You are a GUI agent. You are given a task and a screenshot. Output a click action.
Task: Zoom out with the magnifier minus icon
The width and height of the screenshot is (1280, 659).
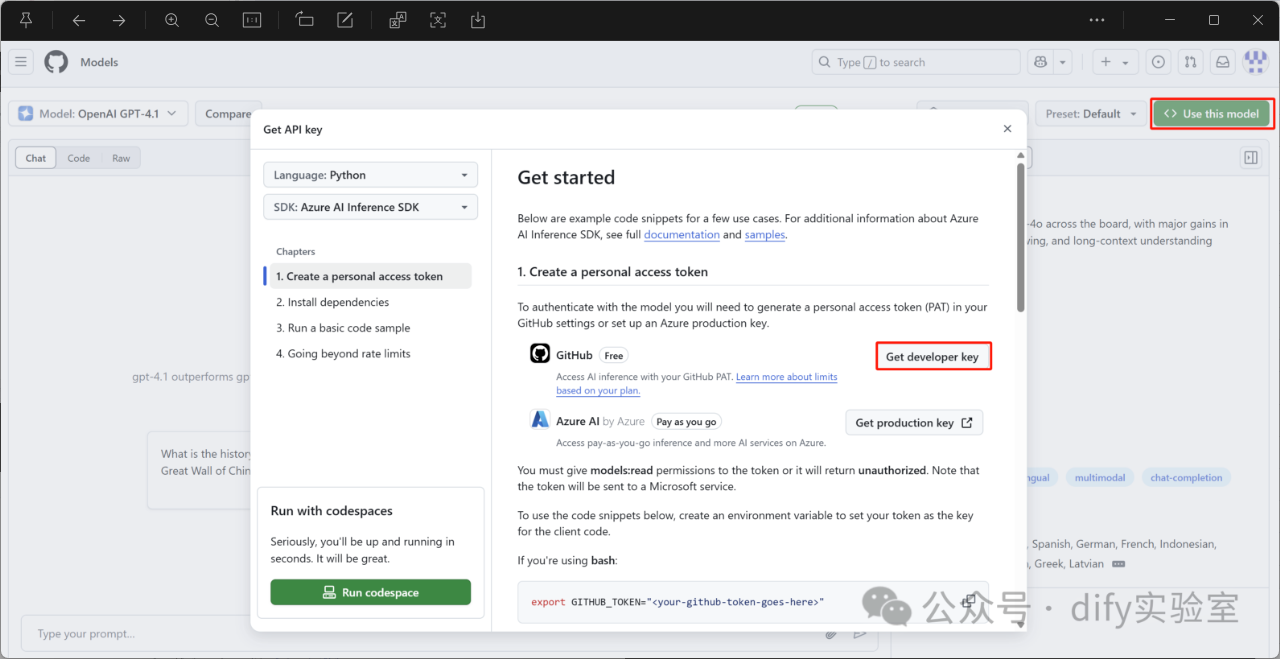click(212, 20)
